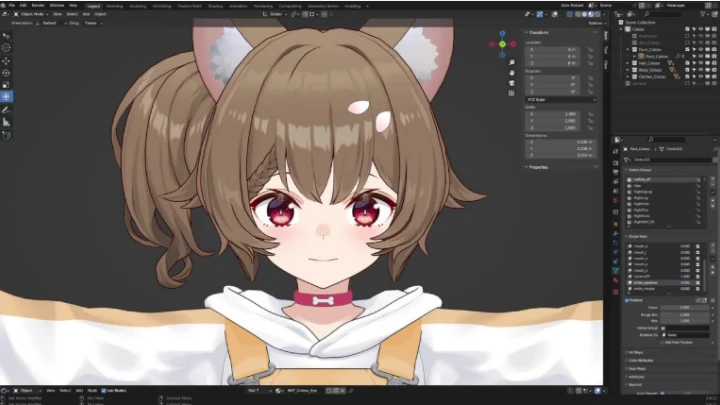This screenshot has height=405, width=720.
Task: Switch to the Shading workspace tab
Action: (x=215, y=6)
